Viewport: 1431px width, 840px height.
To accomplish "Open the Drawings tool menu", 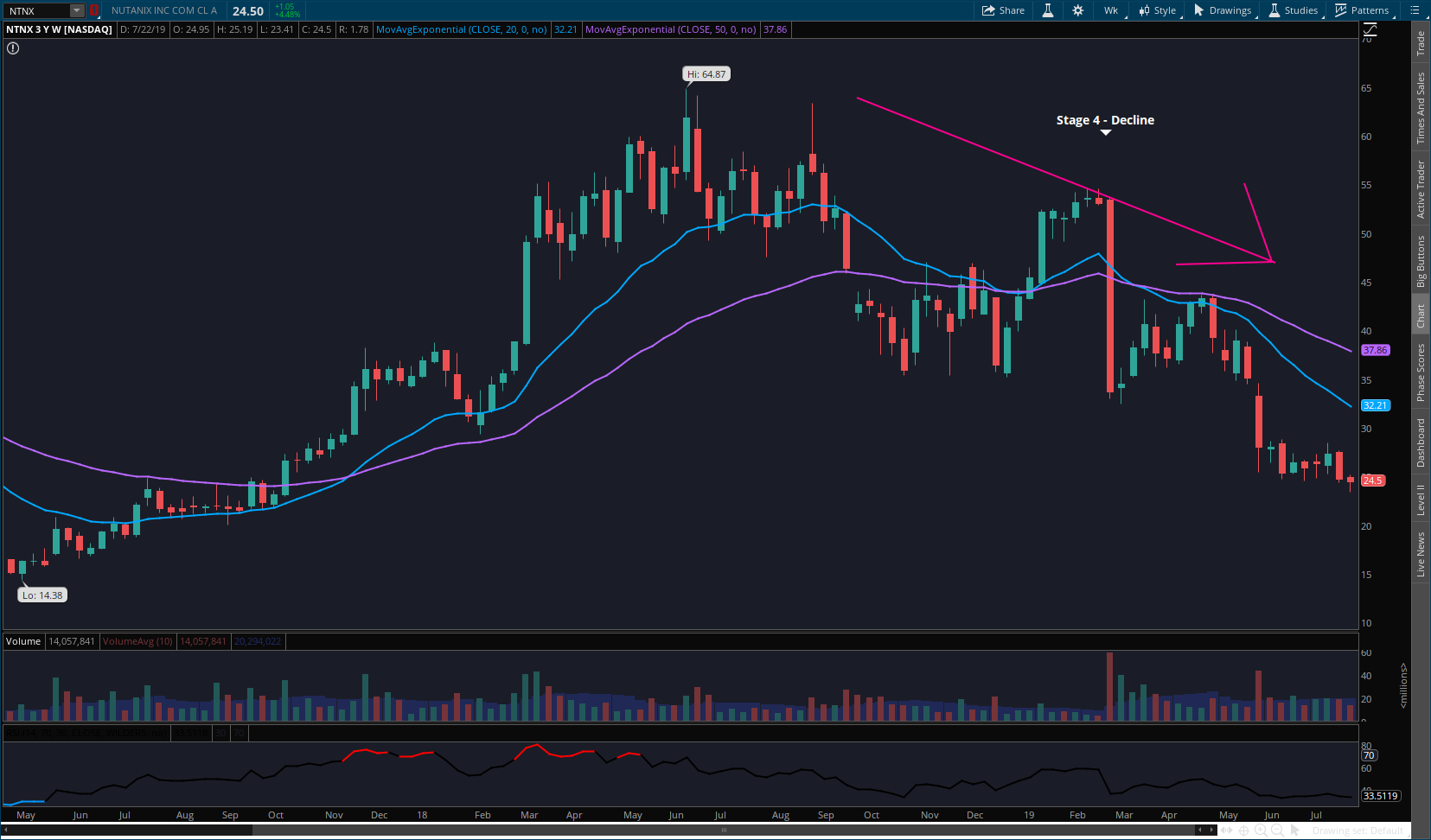I will click(x=1223, y=10).
